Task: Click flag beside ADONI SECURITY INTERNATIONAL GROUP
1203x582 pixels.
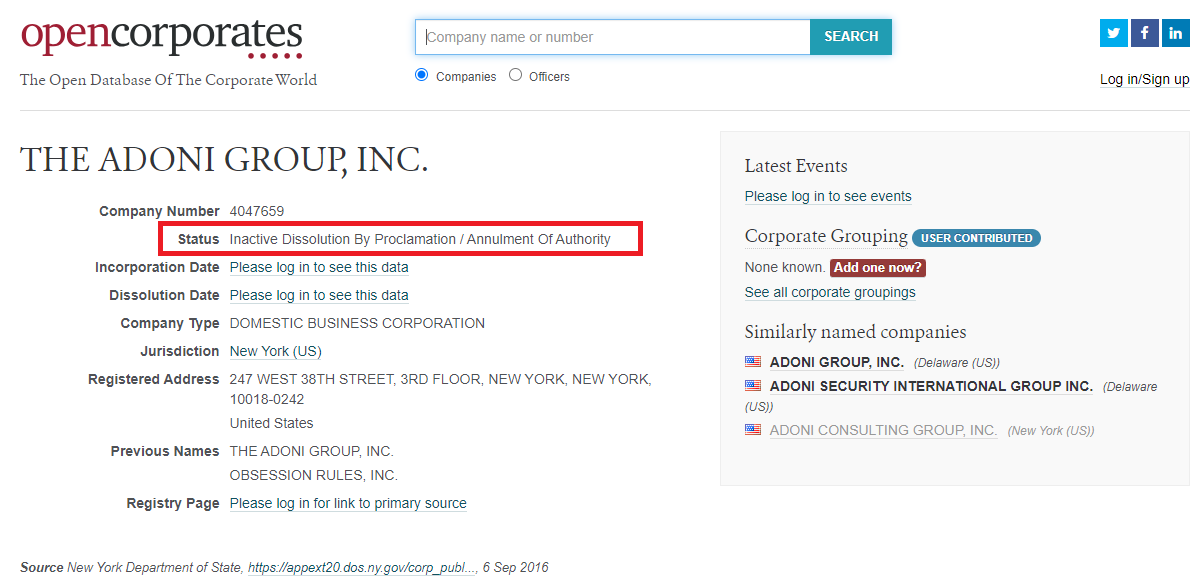Action: pyautogui.click(x=753, y=386)
